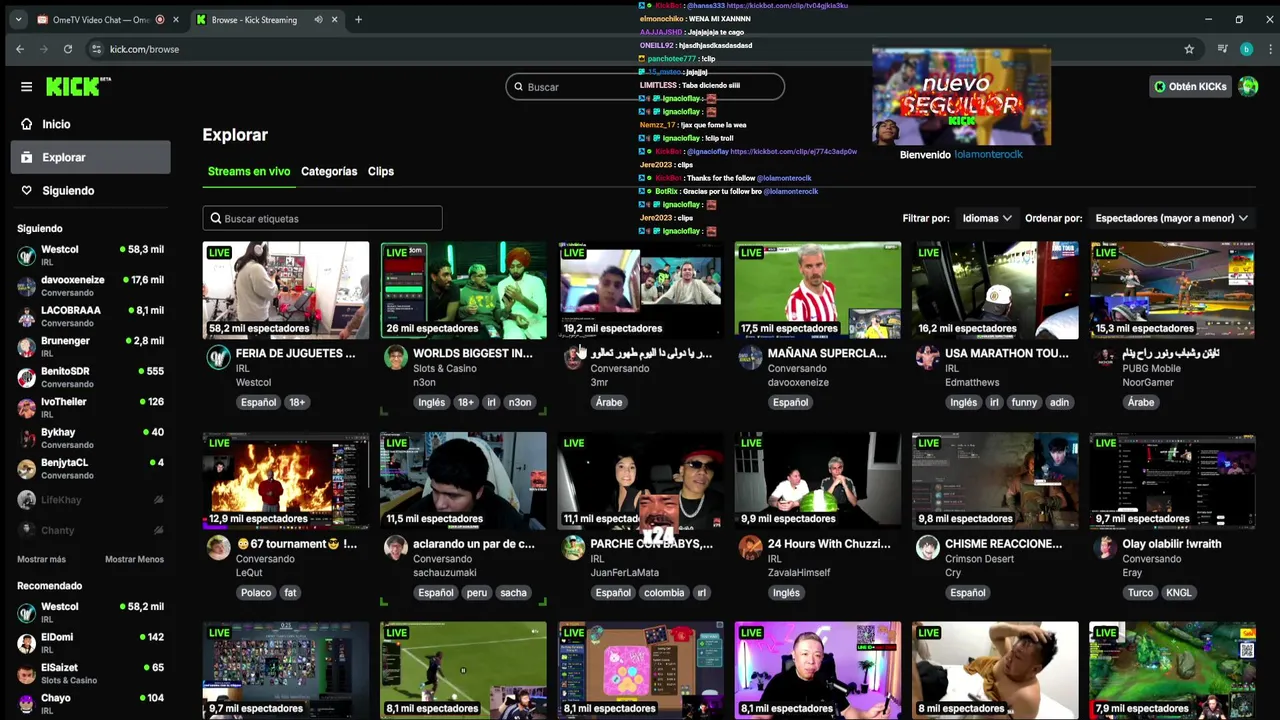The image size is (1280, 720).
Task: Click the LACOBRAAA avatar in sidebar
Action: [27, 316]
